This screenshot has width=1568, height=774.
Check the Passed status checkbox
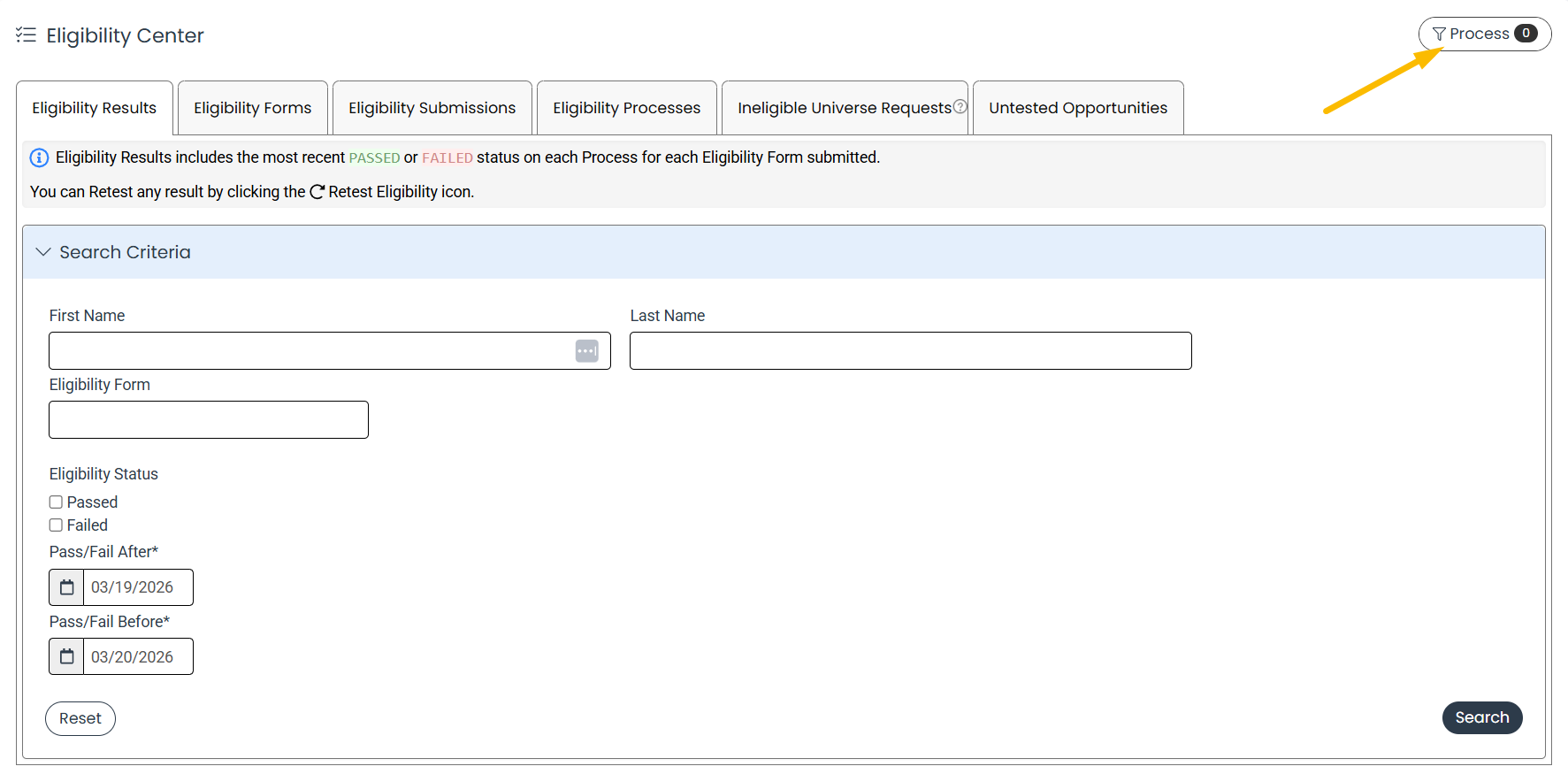tap(56, 502)
